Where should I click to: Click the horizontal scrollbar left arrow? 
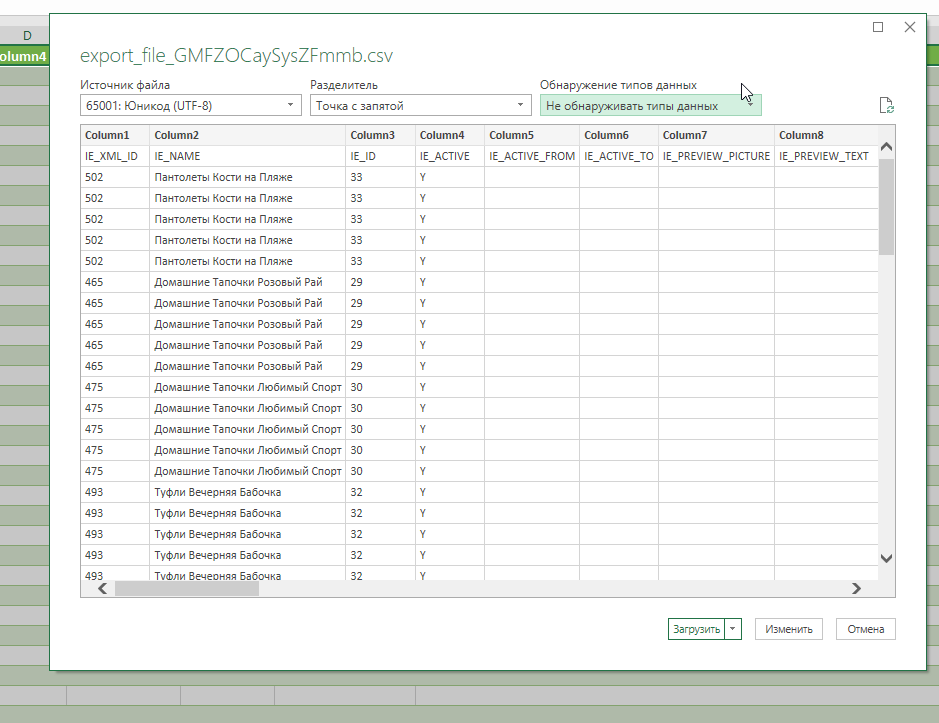[102, 588]
